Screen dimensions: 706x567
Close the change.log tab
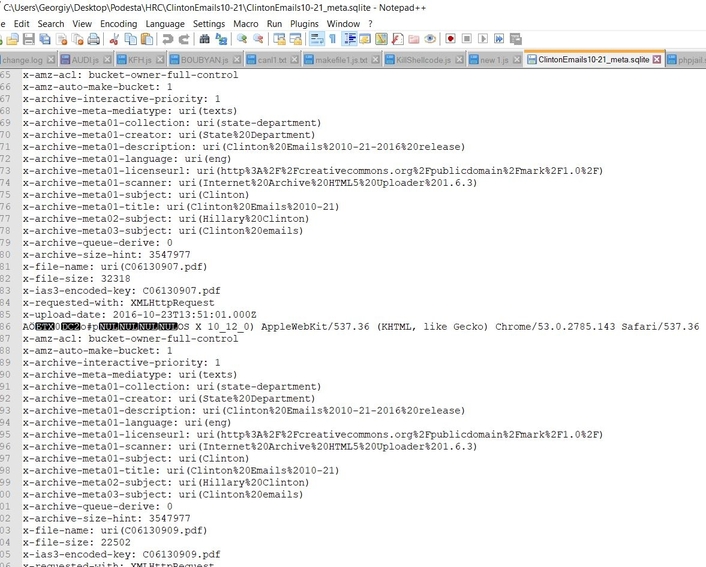(51, 60)
